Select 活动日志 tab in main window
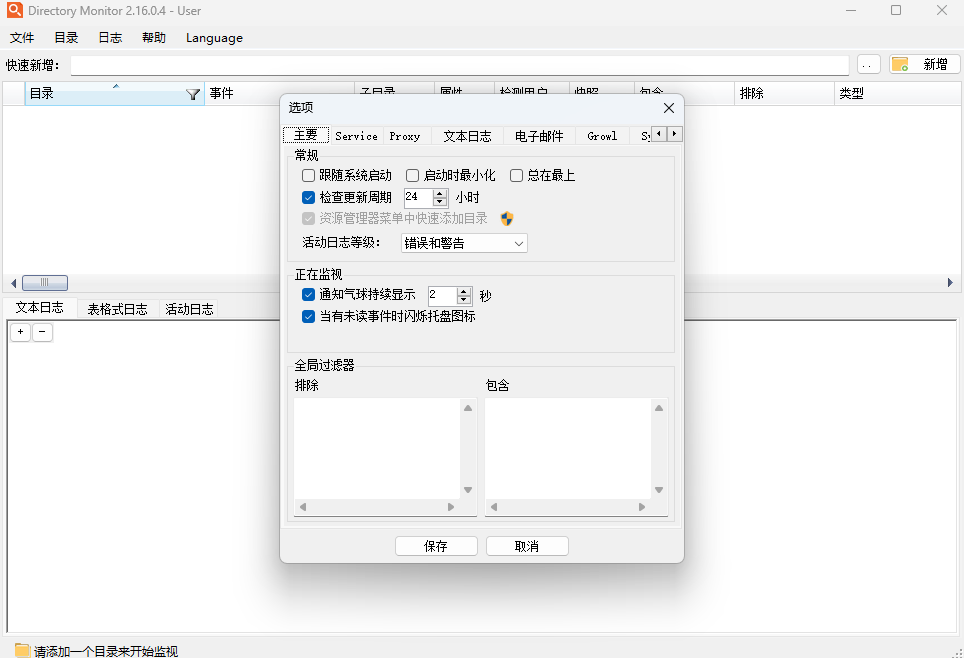This screenshot has height=658, width=964. [x=189, y=309]
